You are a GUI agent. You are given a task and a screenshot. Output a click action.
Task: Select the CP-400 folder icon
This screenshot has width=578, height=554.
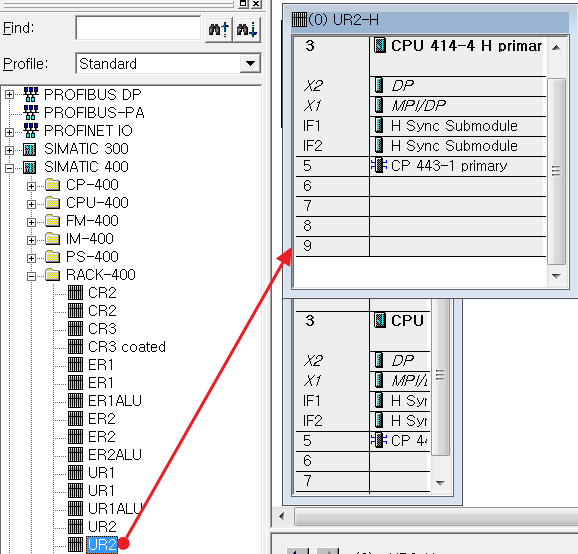[x=53, y=184]
